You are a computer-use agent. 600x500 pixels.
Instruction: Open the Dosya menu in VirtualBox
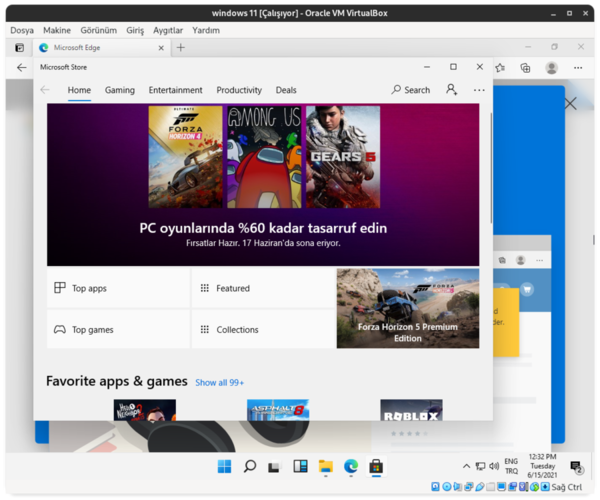coord(22,30)
